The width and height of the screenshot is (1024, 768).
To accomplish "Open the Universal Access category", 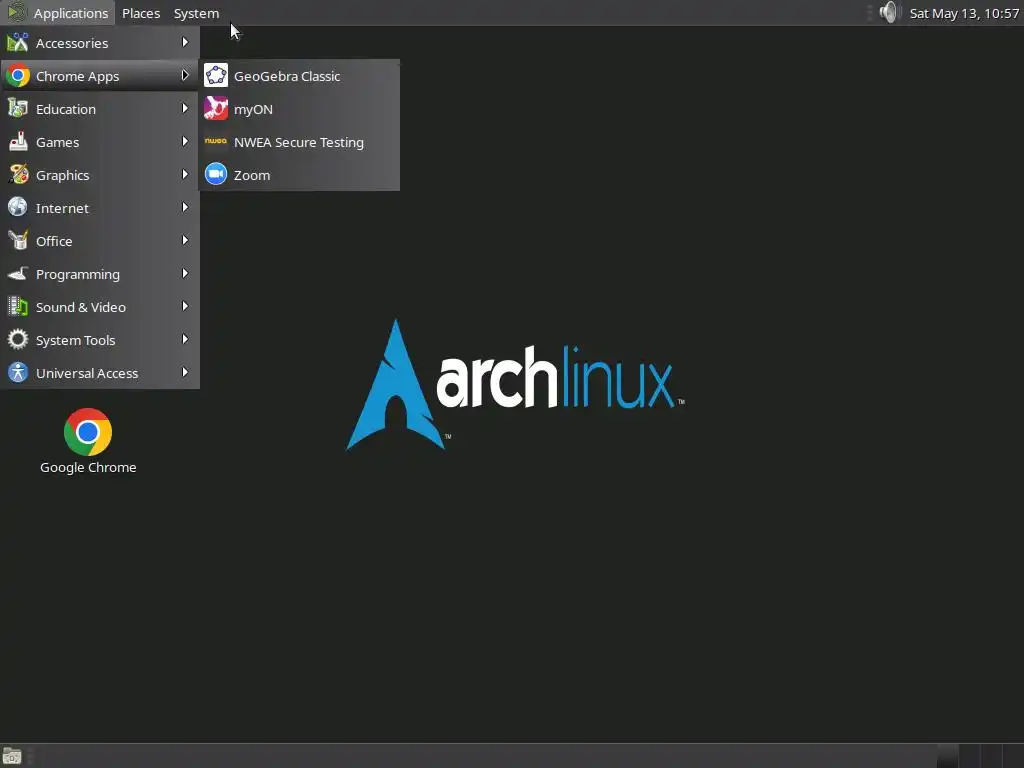I will coord(100,373).
